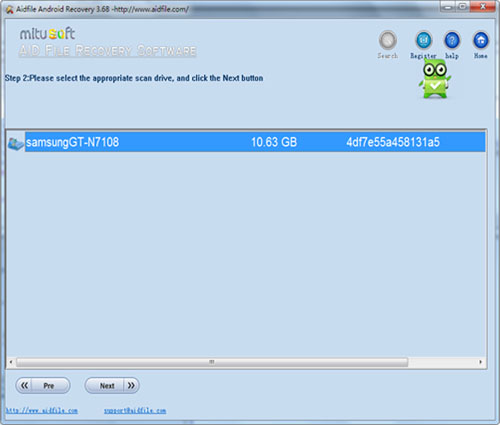
Task: Click the double right chevron on Next
Action: click(x=131, y=386)
